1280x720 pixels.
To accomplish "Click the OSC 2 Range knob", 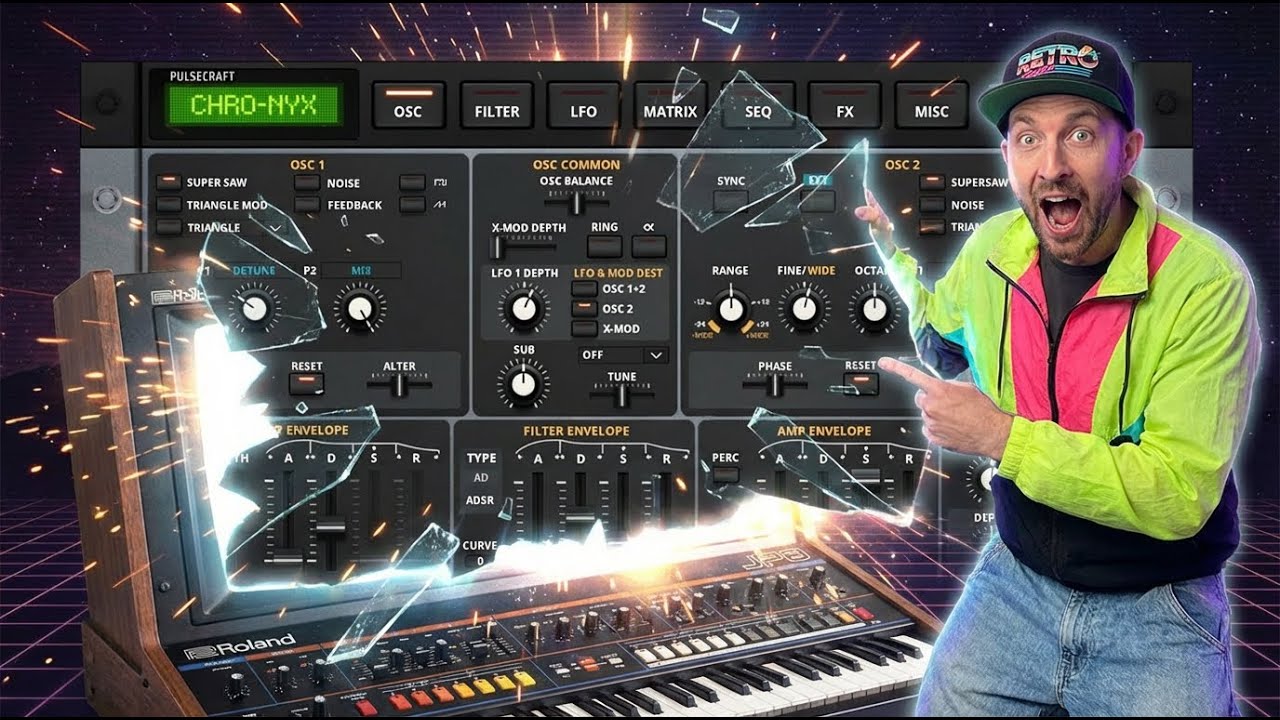I will pos(731,309).
